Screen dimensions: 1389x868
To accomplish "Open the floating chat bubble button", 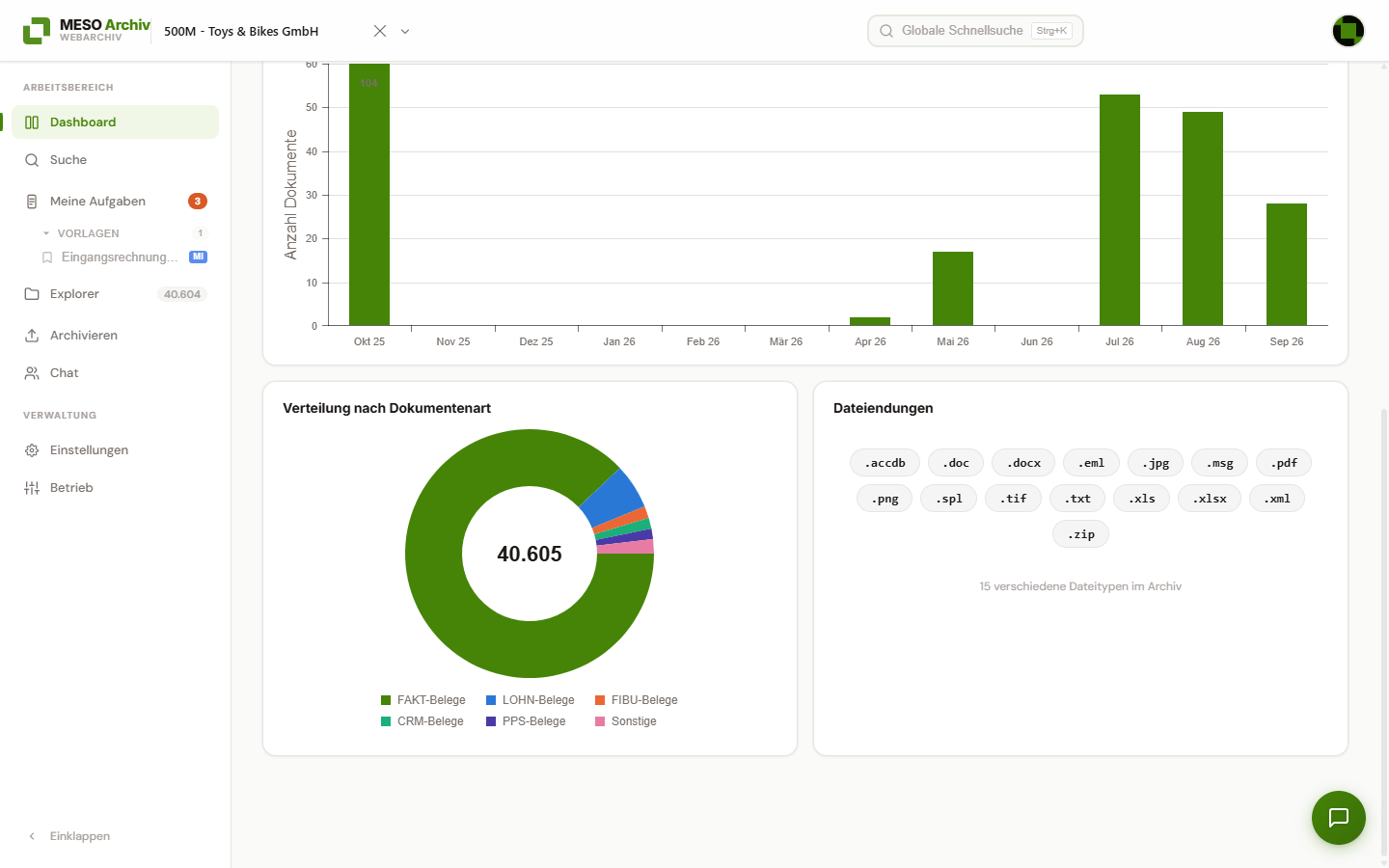I will pos(1339,818).
